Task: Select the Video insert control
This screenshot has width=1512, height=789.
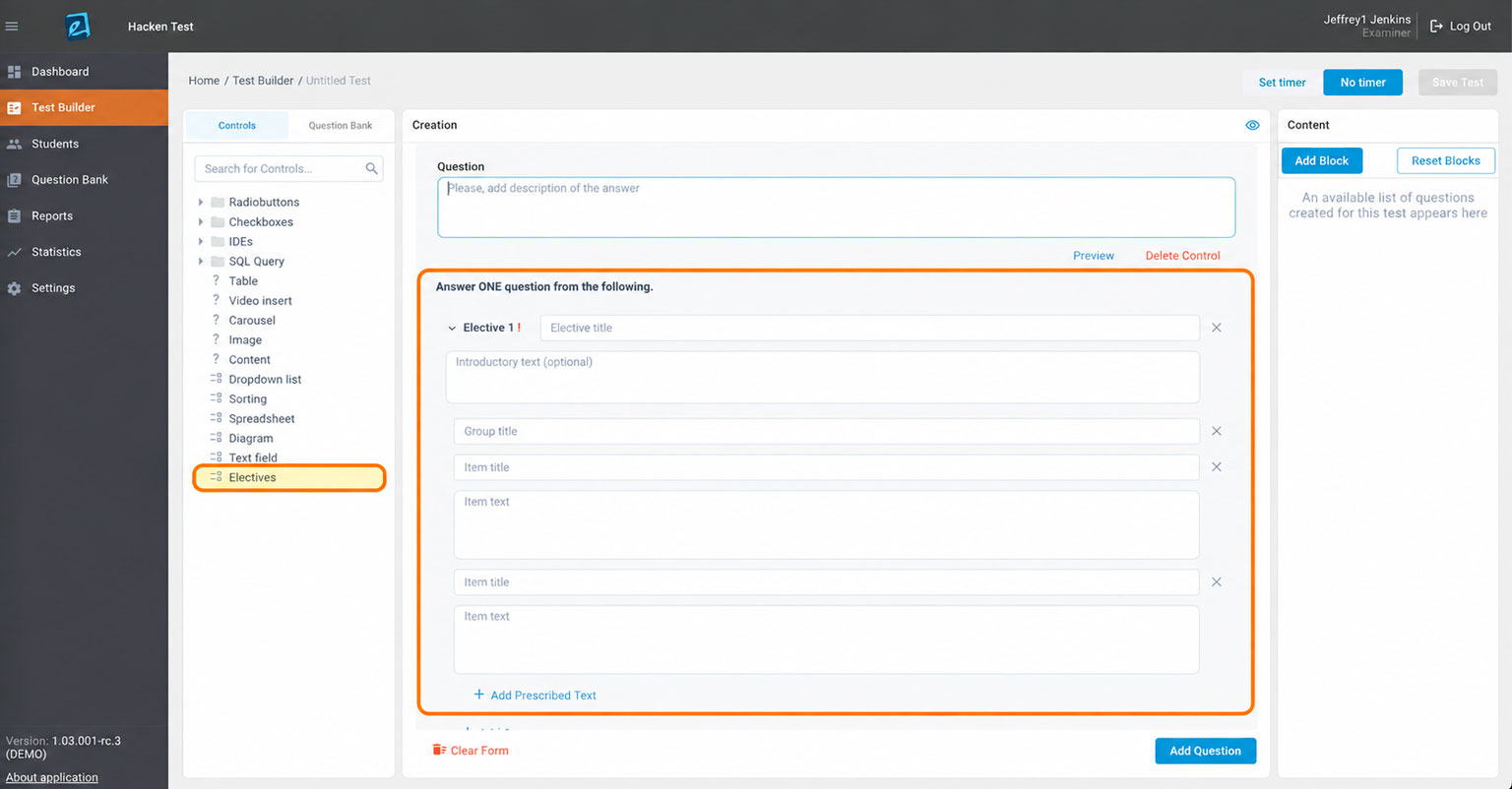Action: pos(260,301)
